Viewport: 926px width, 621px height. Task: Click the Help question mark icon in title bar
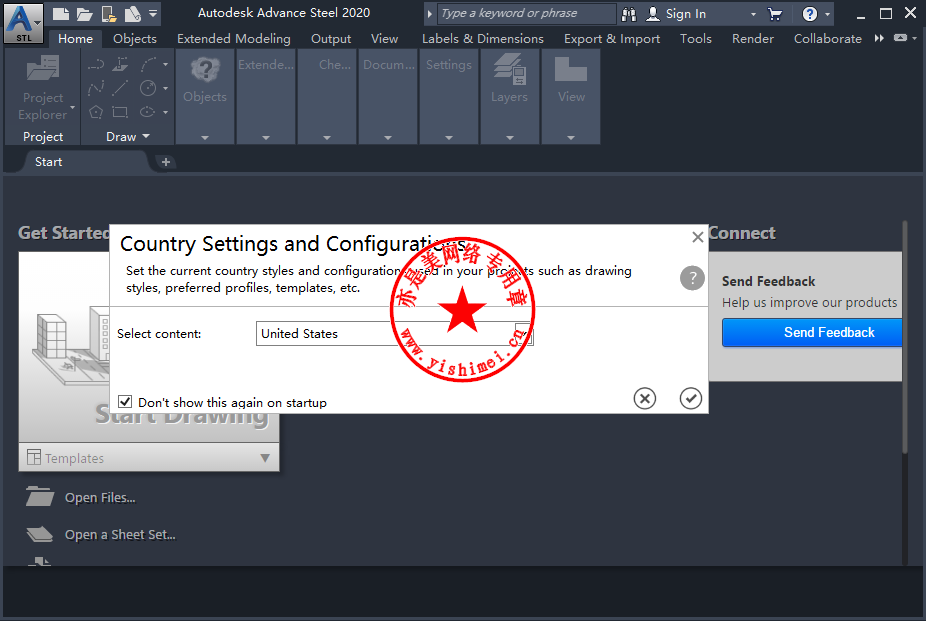(x=810, y=14)
